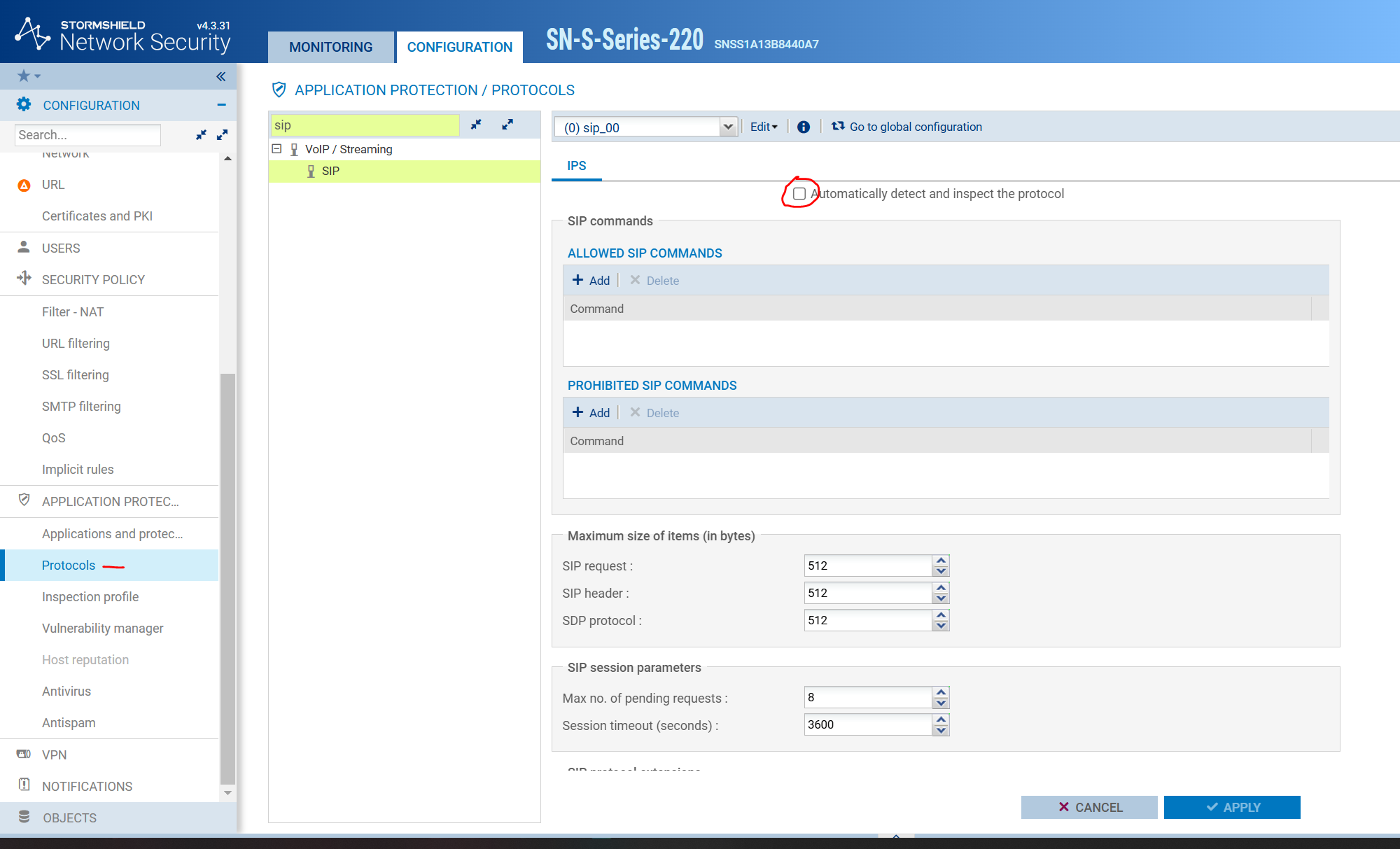Image resolution: width=1400 pixels, height=849 pixels.
Task: Expand all protocol tree nodes icon
Action: pyautogui.click(x=507, y=125)
